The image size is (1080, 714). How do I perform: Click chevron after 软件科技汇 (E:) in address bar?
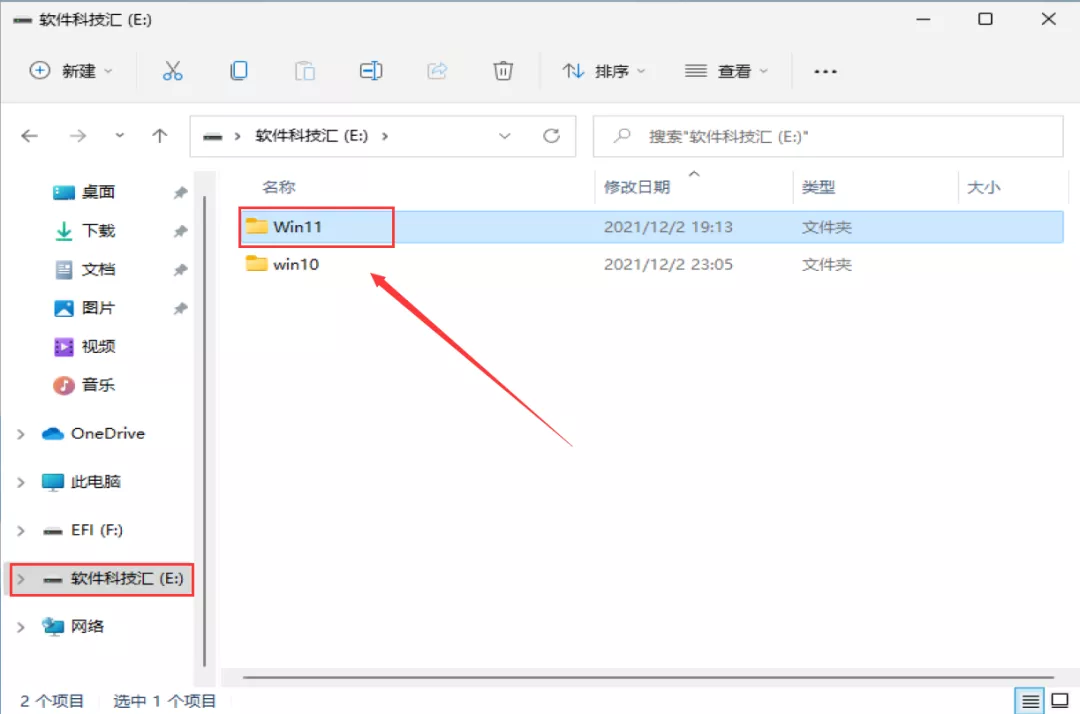[385, 136]
